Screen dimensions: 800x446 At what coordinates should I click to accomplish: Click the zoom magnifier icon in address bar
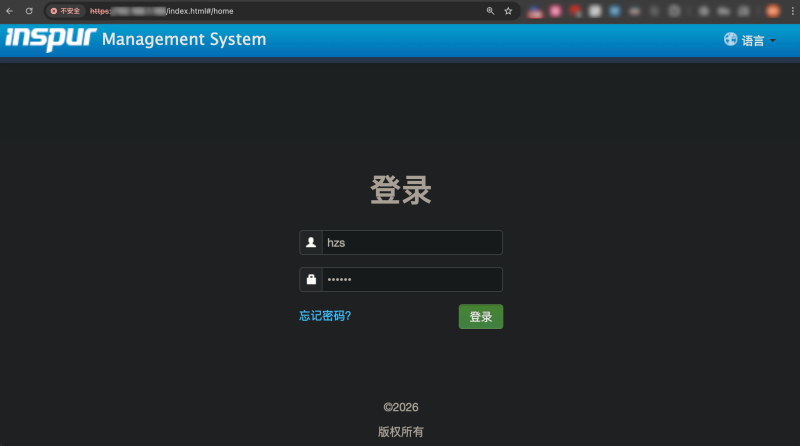click(490, 11)
